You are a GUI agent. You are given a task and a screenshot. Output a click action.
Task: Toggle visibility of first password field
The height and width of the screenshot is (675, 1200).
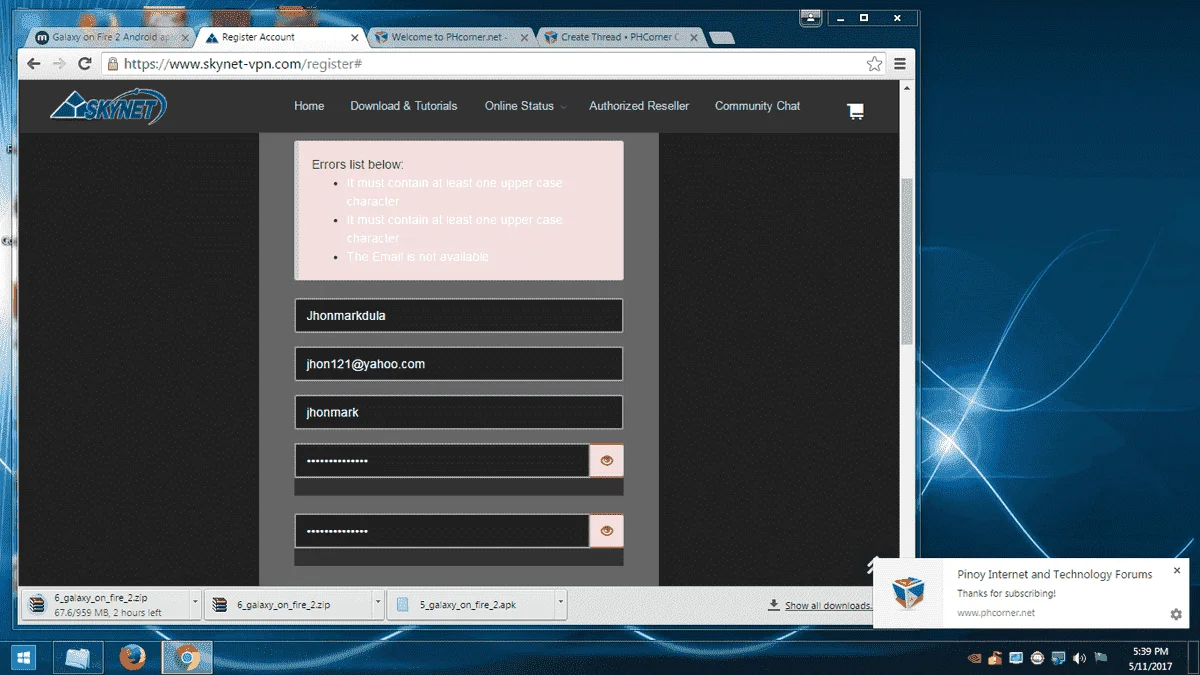(x=606, y=460)
